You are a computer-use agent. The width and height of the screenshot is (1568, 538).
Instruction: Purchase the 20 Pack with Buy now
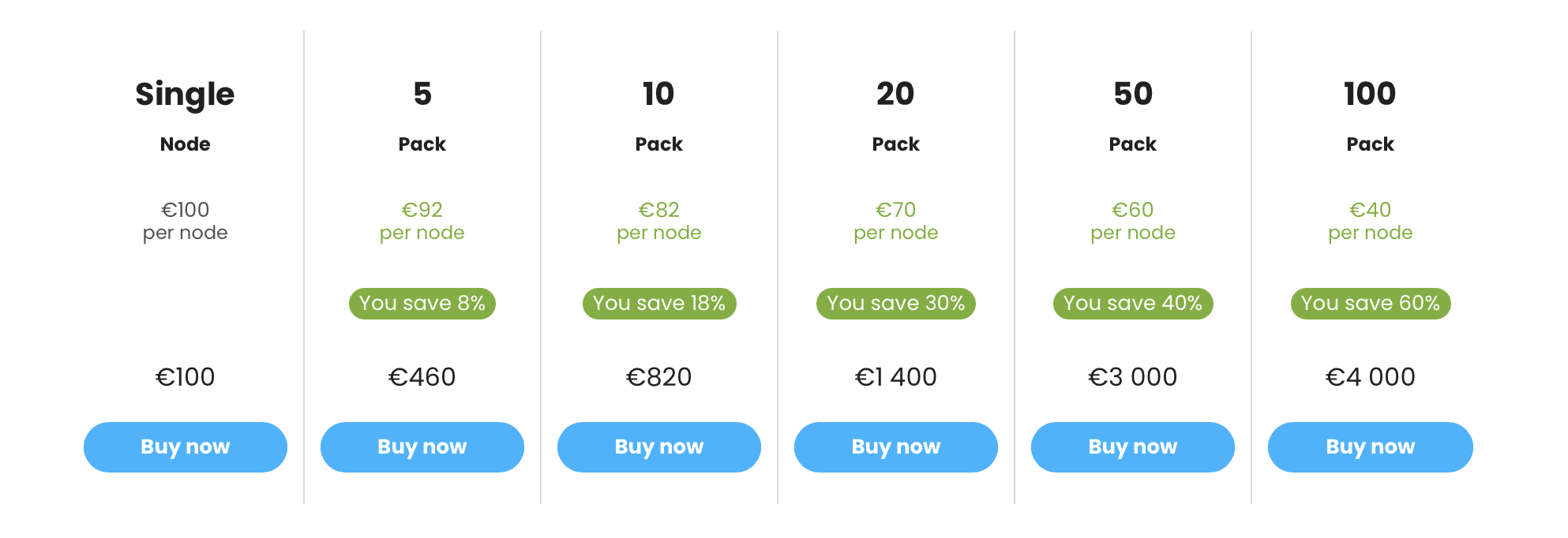pos(896,447)
